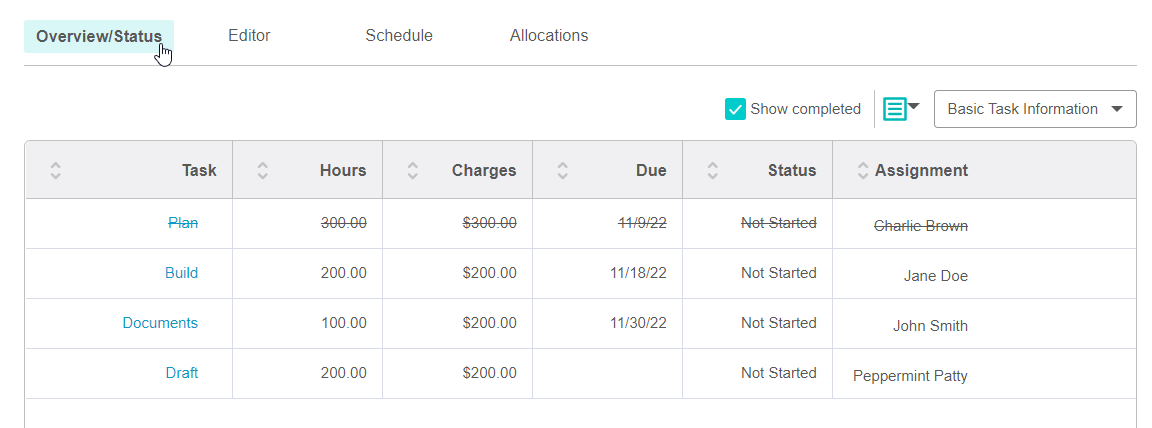Image resolution: width=1152 pixels, height=428 pixels.
Task: Expand the Basic Task Information dropdown
Action: coord(1035,109)
